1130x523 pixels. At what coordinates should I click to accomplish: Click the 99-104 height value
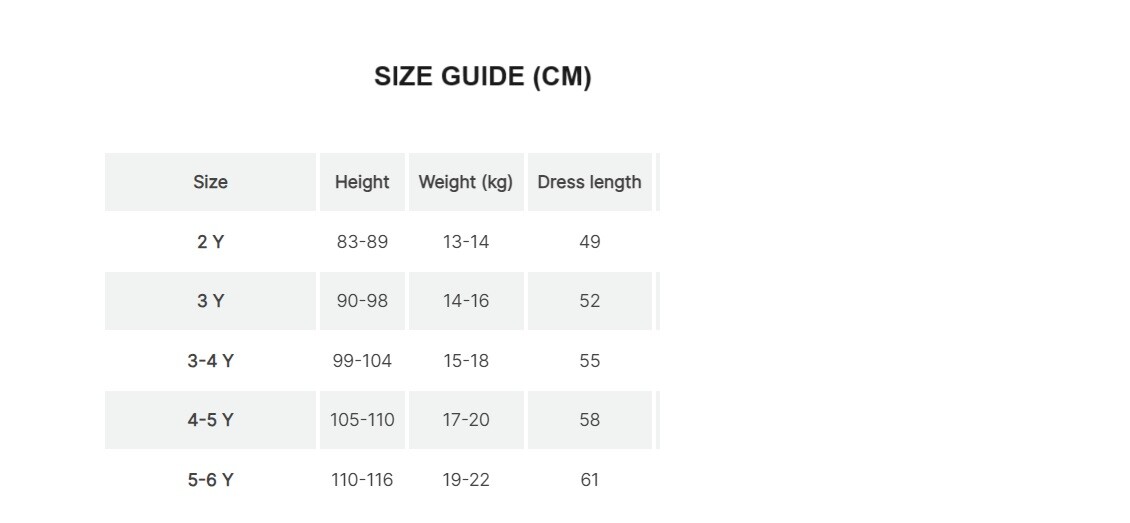362,361
